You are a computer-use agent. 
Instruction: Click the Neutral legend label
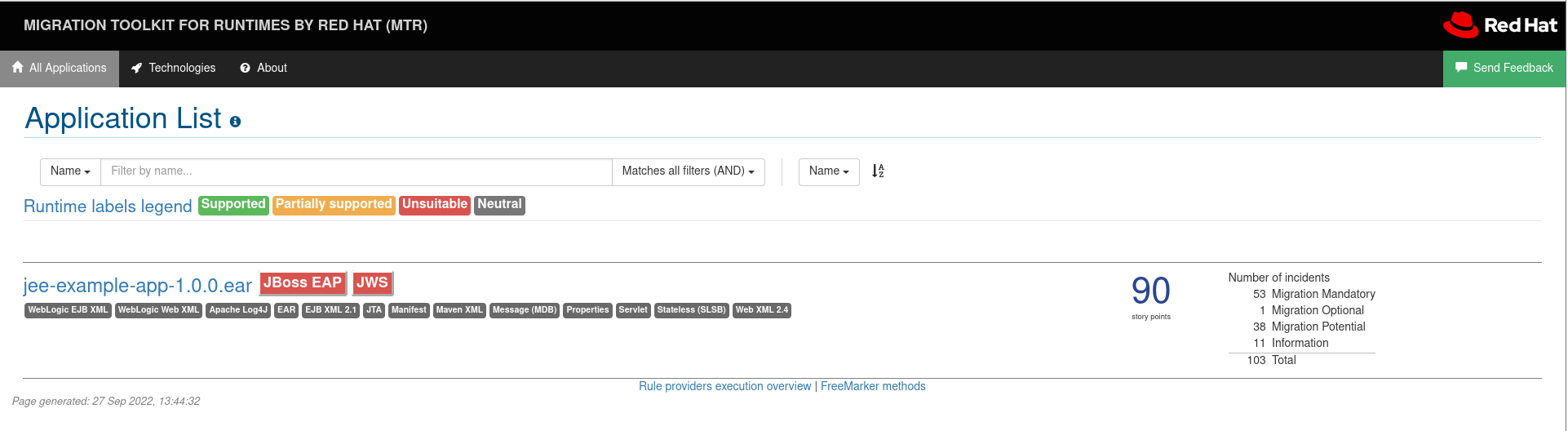click(499, 205)
